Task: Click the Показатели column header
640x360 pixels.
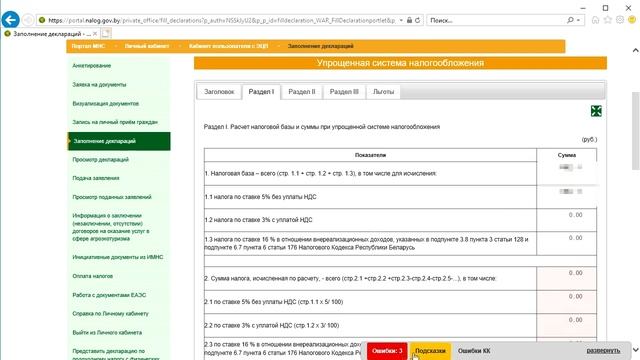Action: coord(370,155)
